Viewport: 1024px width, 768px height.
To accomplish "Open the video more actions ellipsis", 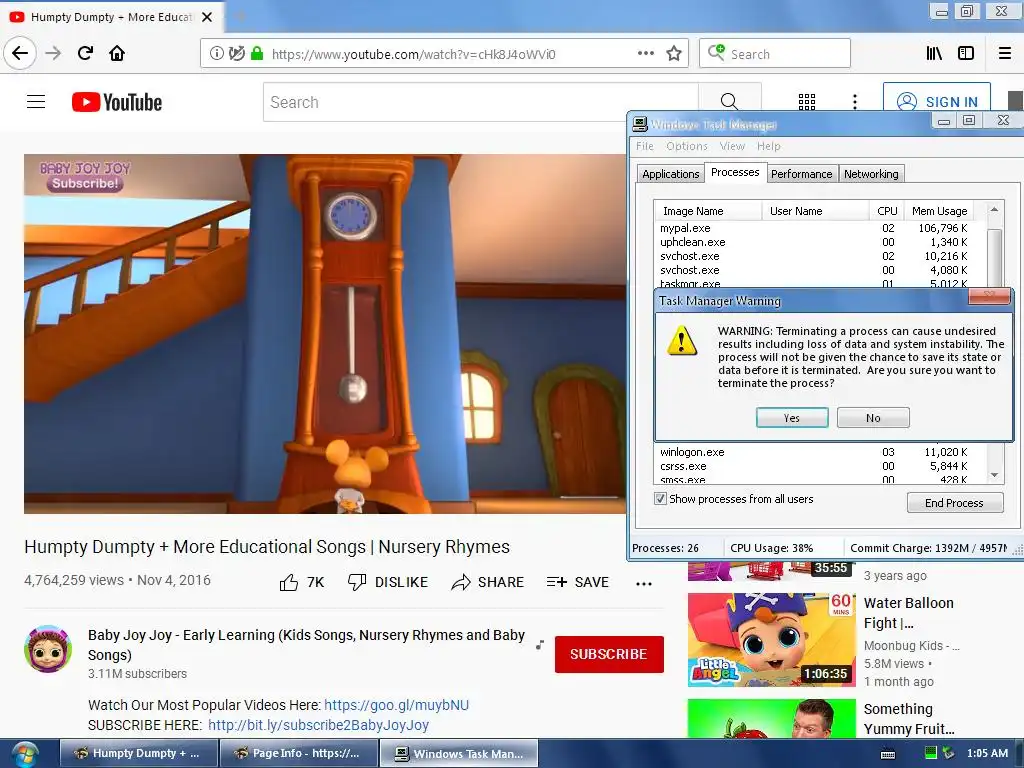I will 644,584.
